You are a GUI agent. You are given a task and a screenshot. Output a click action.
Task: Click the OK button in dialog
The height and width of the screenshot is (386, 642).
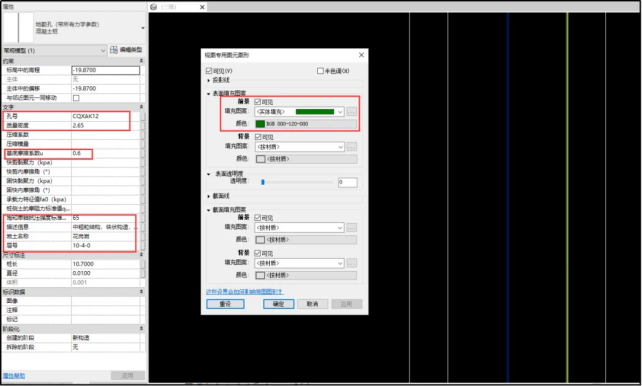pos(278,304)
